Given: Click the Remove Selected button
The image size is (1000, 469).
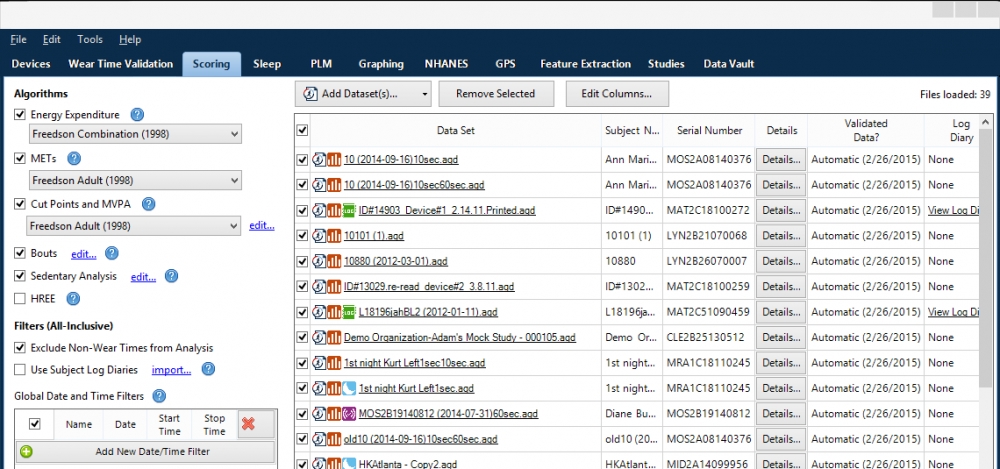Looking at the screenshot, I should tap(495, 94).
